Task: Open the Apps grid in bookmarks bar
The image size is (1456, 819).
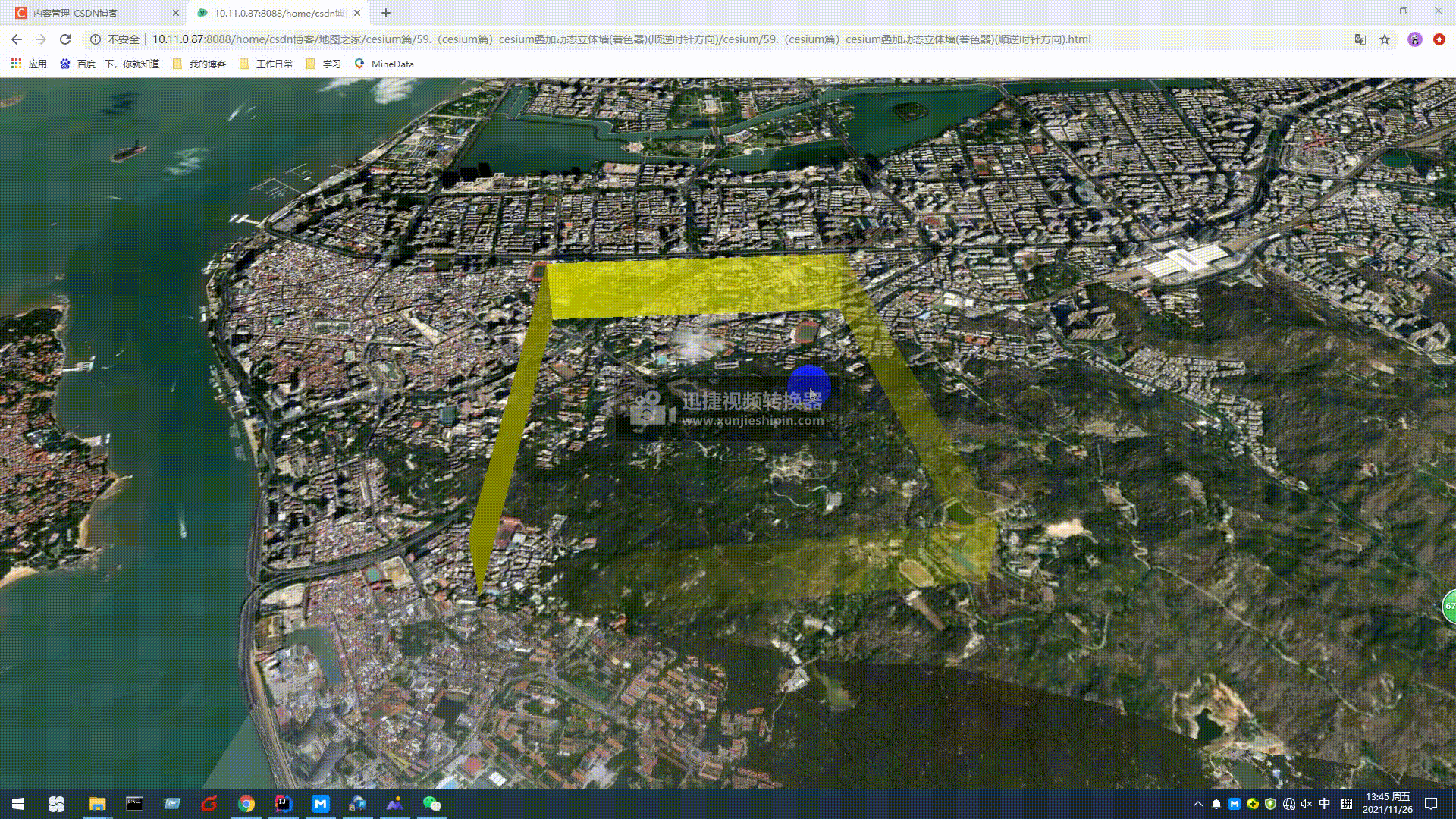Action: pyautogui.click(x=16, y=64)
